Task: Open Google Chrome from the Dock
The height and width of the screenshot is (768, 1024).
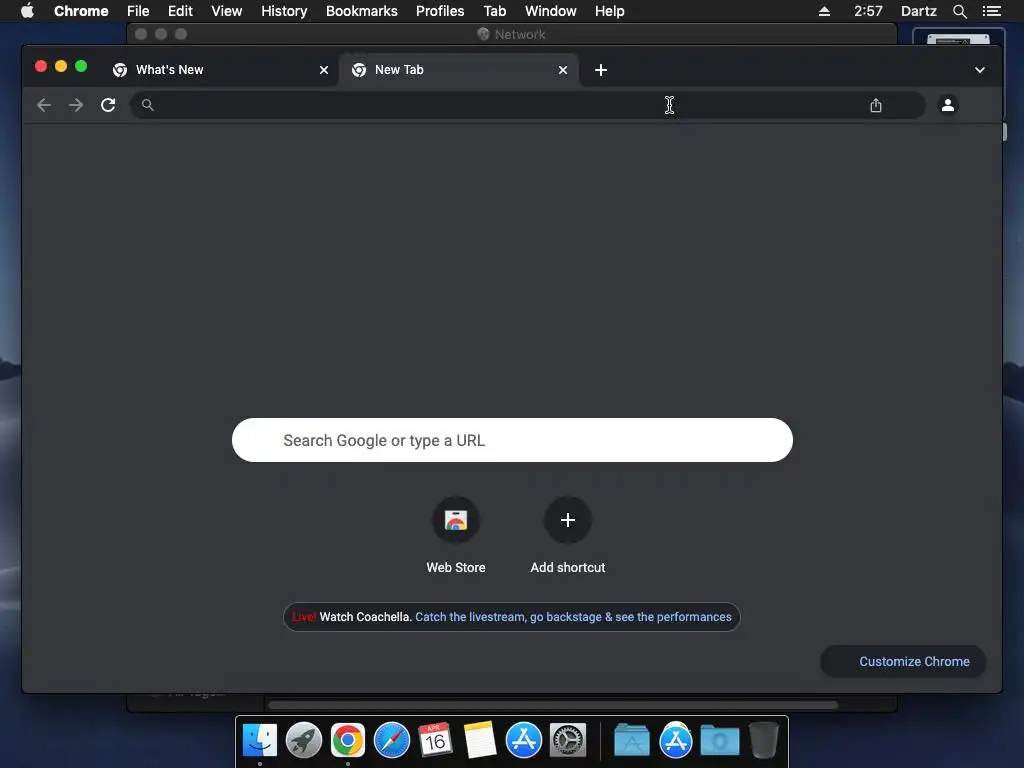Action: click(347, 740)
